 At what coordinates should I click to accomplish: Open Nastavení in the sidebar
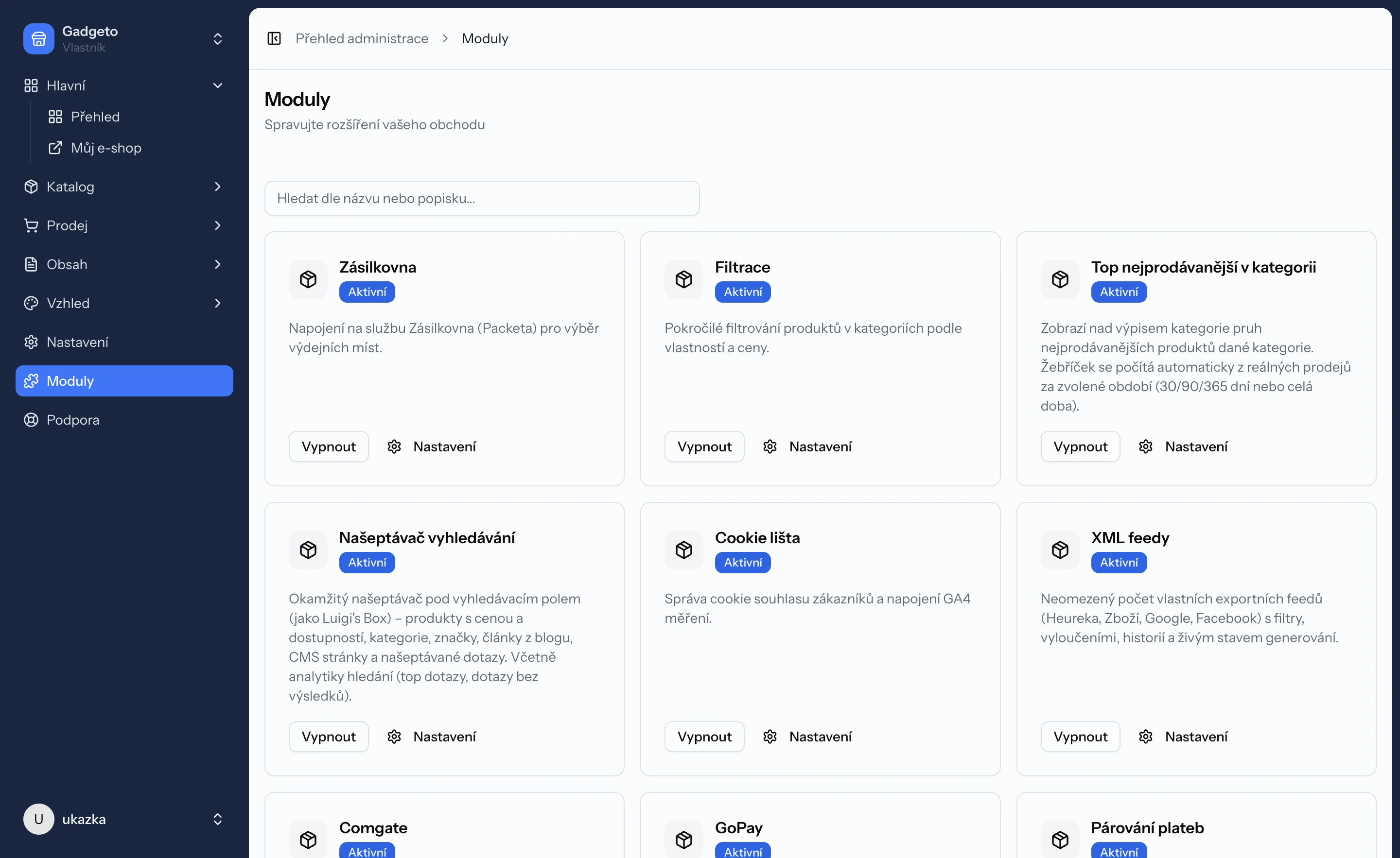pos(124,342)
